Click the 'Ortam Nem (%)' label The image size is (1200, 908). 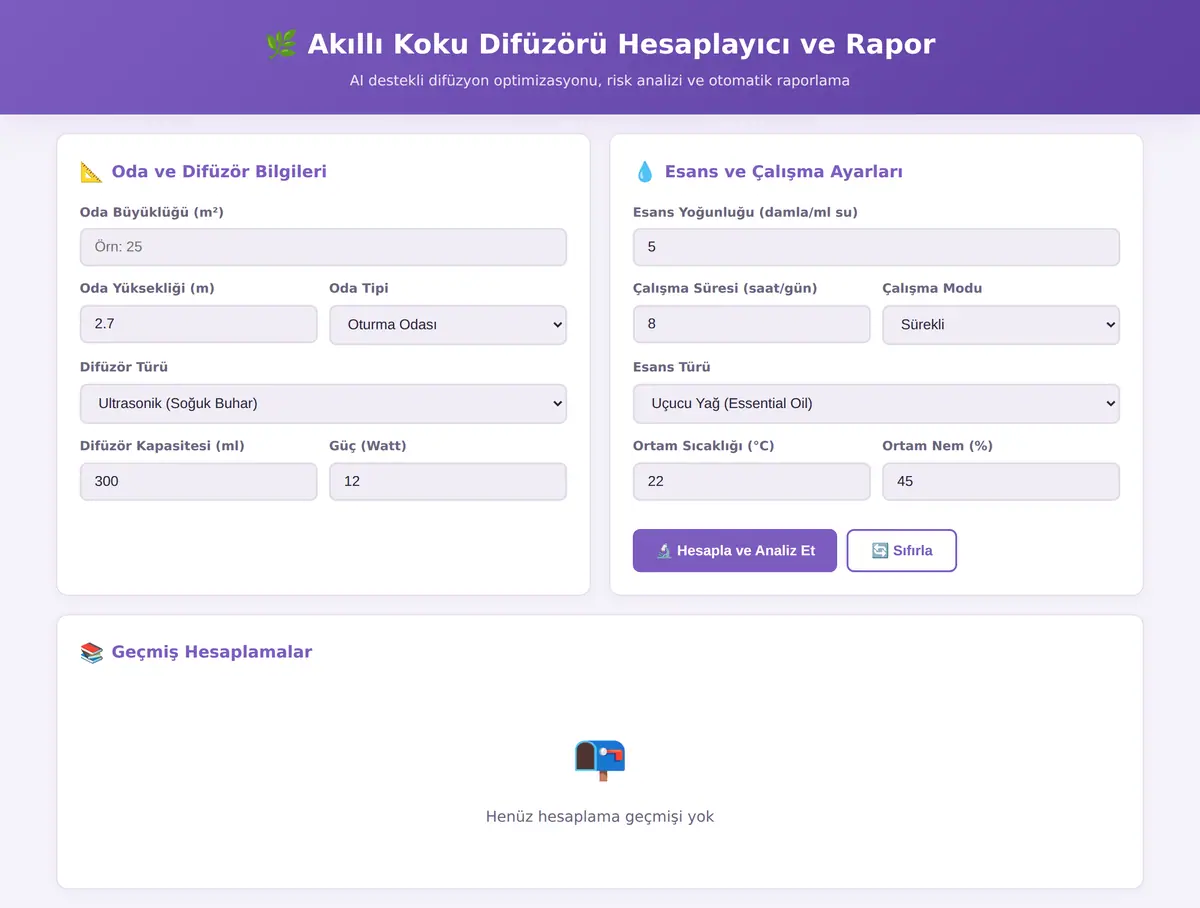937,446
